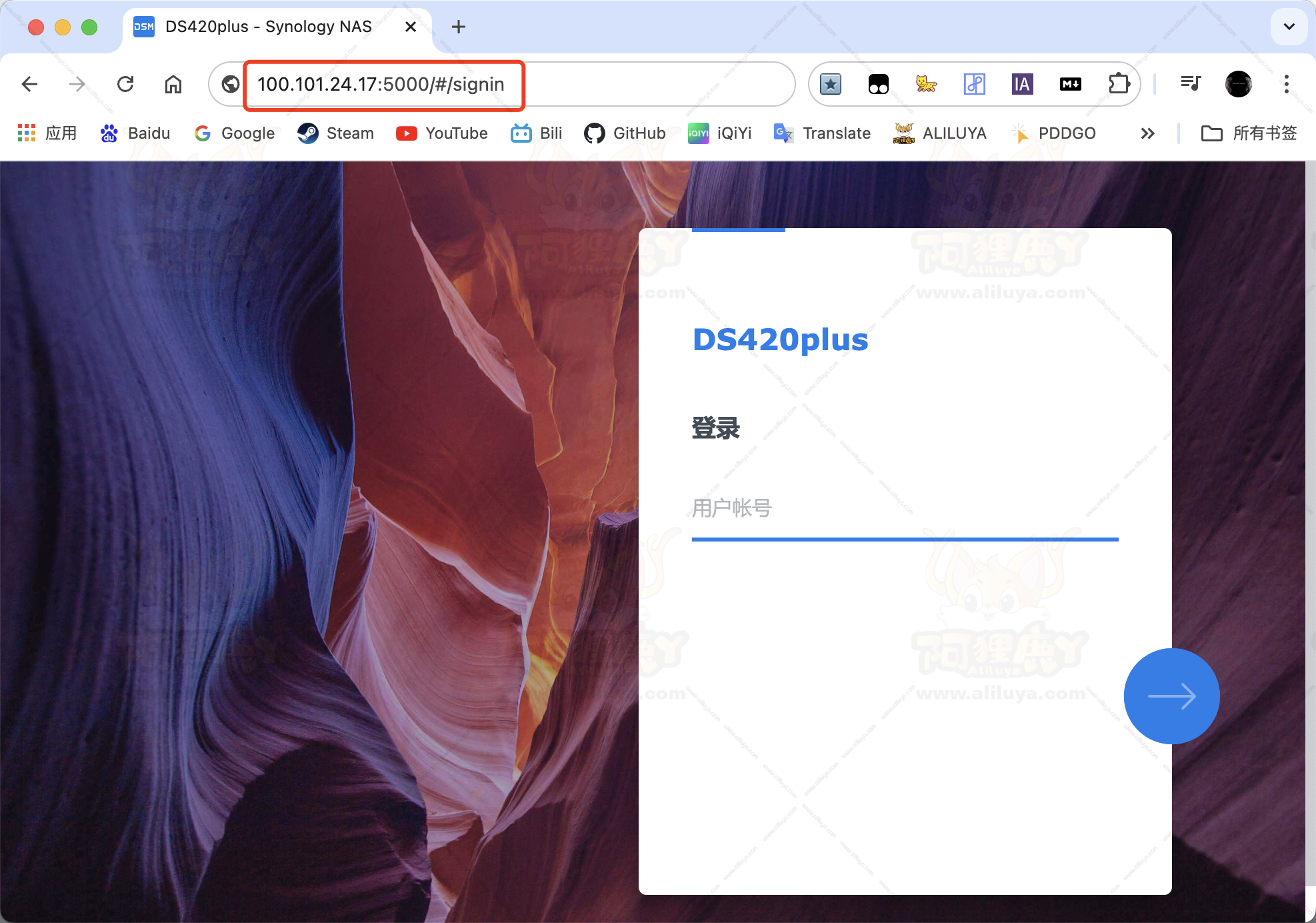This screenshot has height=923, width=1316.
Task: Open the profile avatar menu
Action: pos(1239,84)
